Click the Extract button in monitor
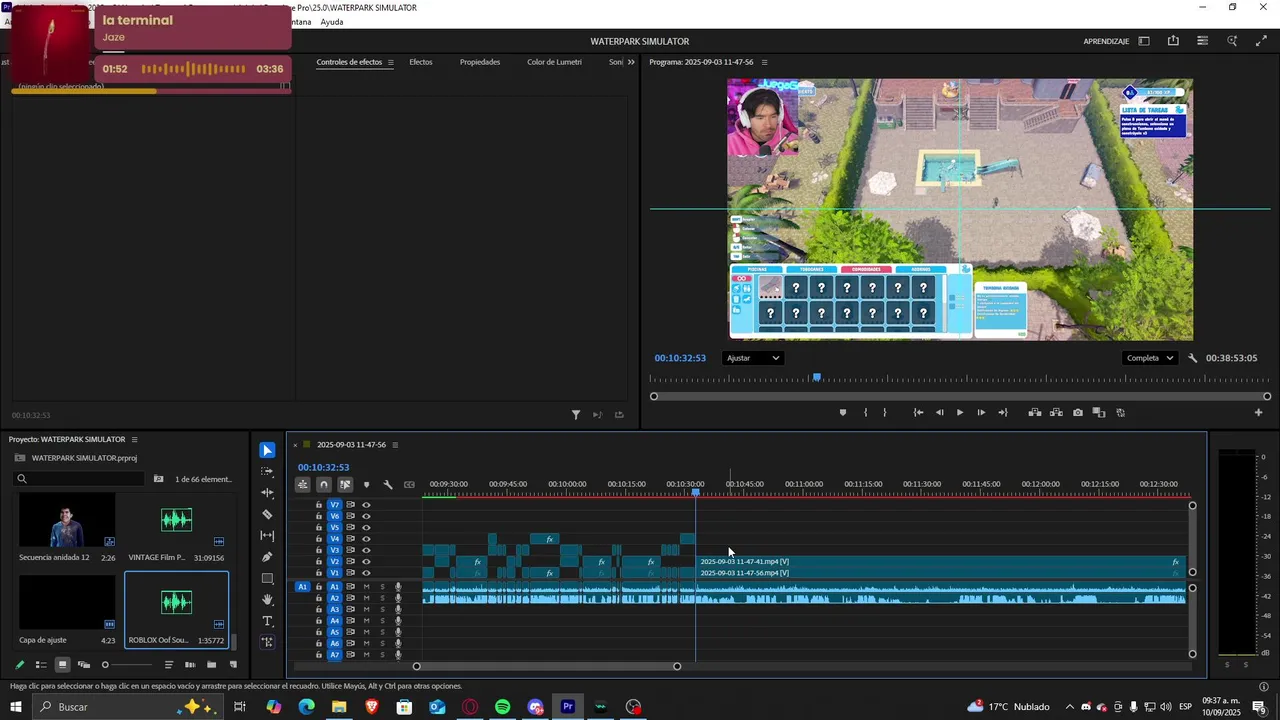Screen dimensions: 1280x720 pos(1056,412)
